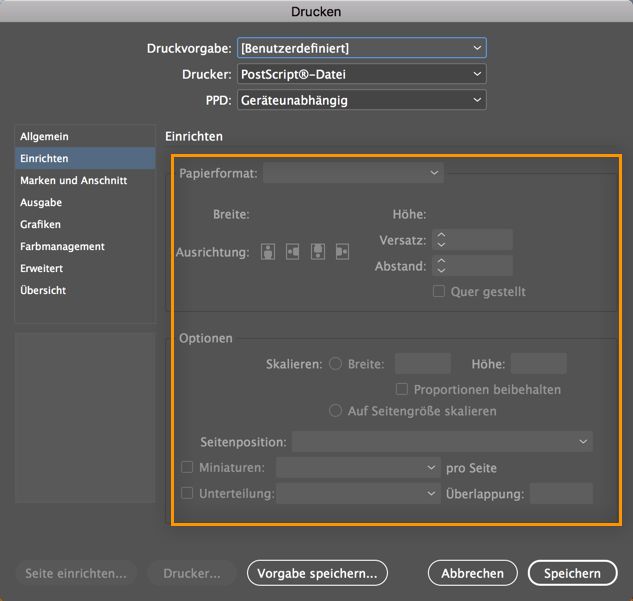Open the Farbmanagement section
This screenshot has width=633, height=601.
pyautogui.click(x=62, y=246)
